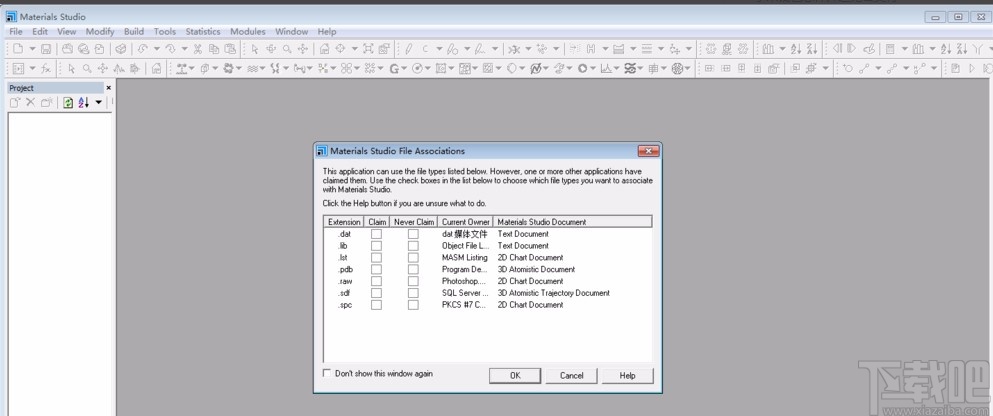Click the New document icon
The image size is (993, 416).
18,49
